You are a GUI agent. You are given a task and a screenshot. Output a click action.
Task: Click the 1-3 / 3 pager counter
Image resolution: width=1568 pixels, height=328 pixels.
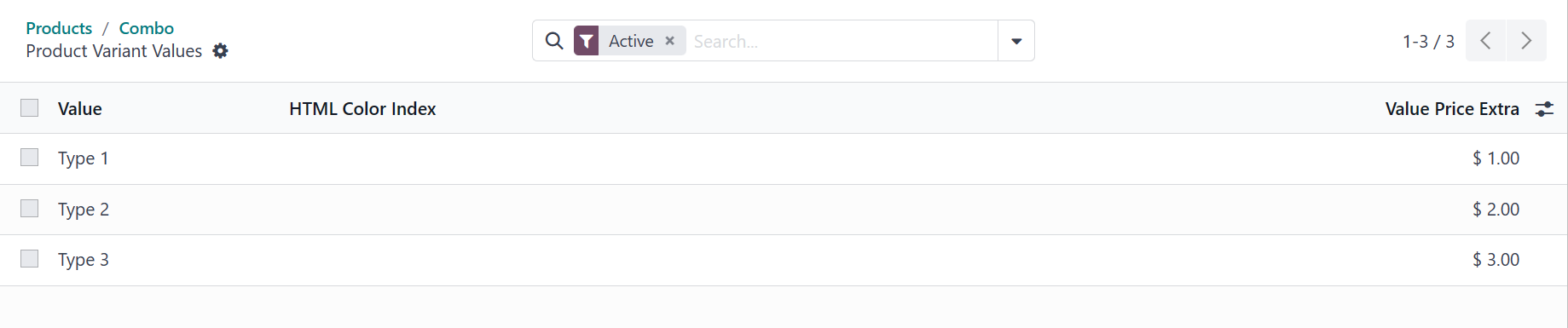1428,41
